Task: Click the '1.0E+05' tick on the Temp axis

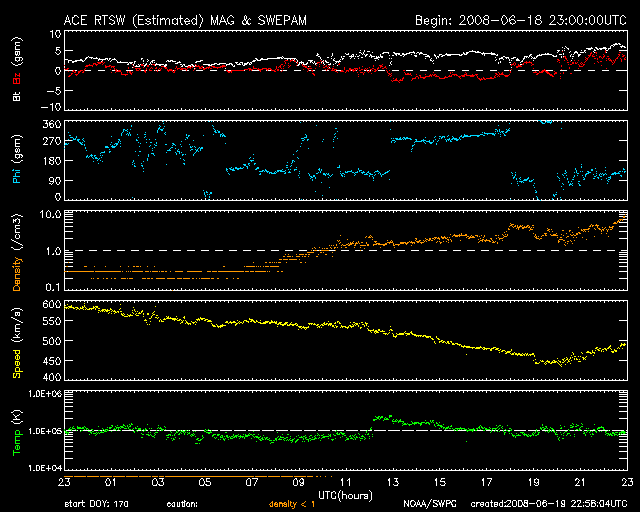Action: 44,431
